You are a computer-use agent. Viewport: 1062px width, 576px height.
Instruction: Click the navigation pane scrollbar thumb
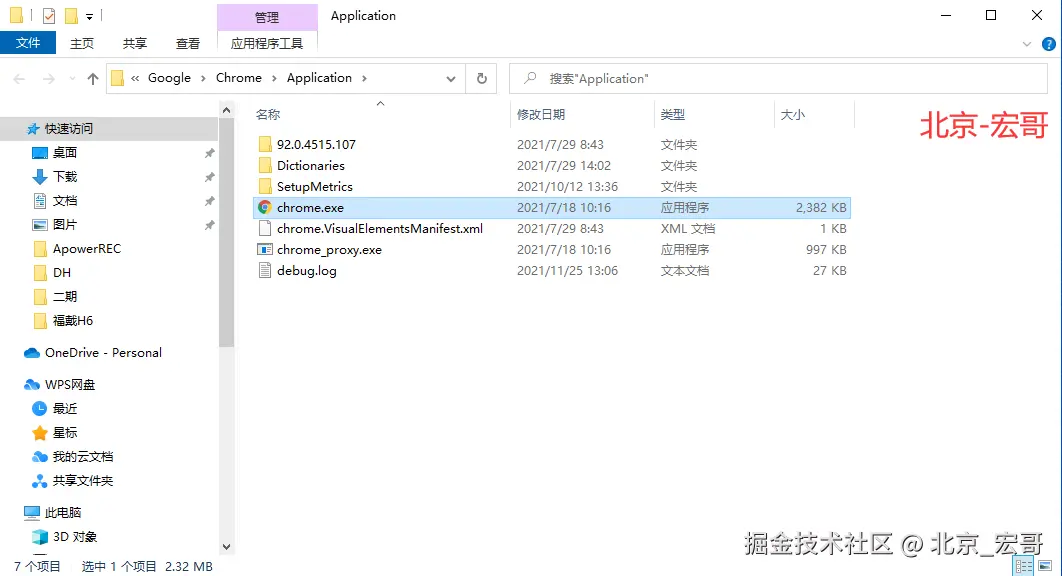pyautogui.click(x=226, y=233)
